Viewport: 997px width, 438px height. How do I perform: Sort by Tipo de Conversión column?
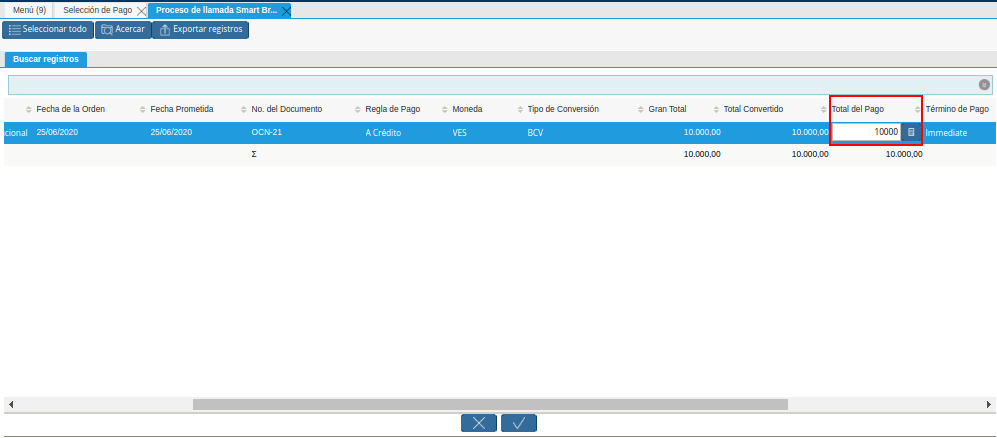563,109
